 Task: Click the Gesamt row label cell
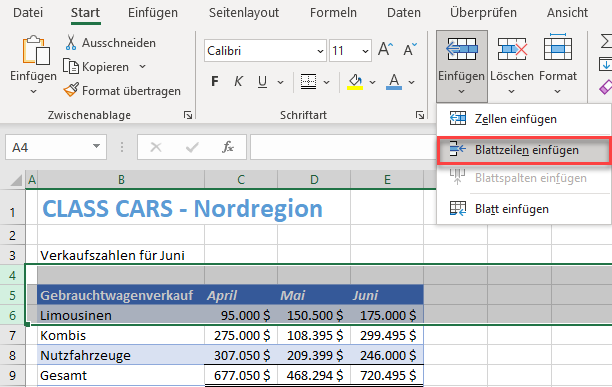(x=121, y=375)
